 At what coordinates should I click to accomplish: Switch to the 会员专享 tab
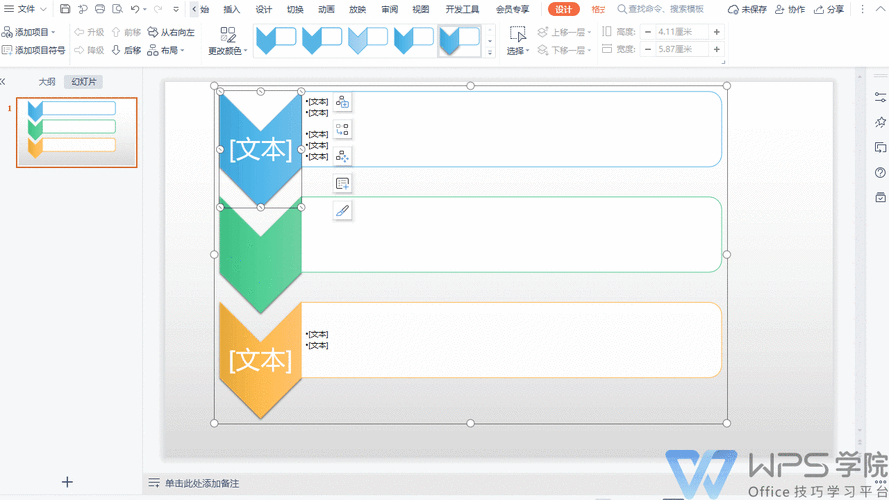click(513, 10)
